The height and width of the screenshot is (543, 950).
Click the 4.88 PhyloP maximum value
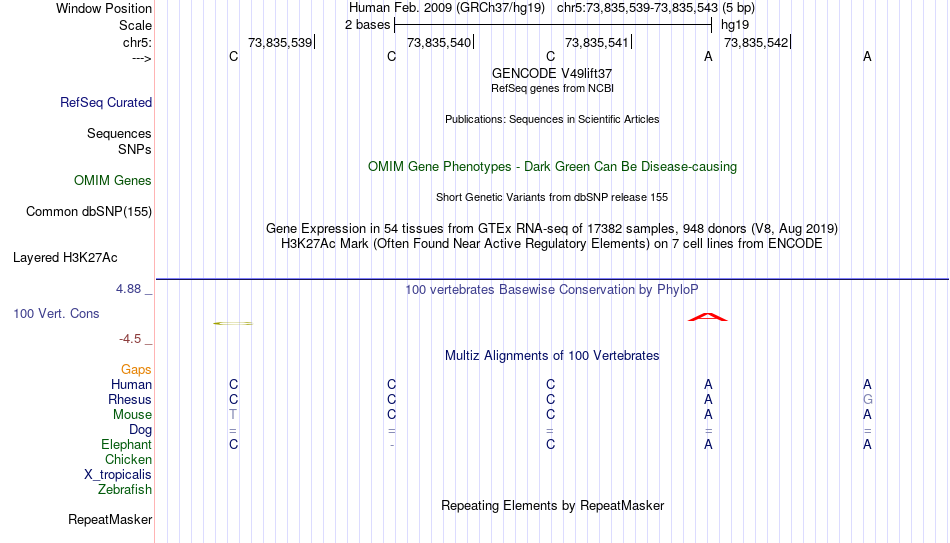[128, 289]
